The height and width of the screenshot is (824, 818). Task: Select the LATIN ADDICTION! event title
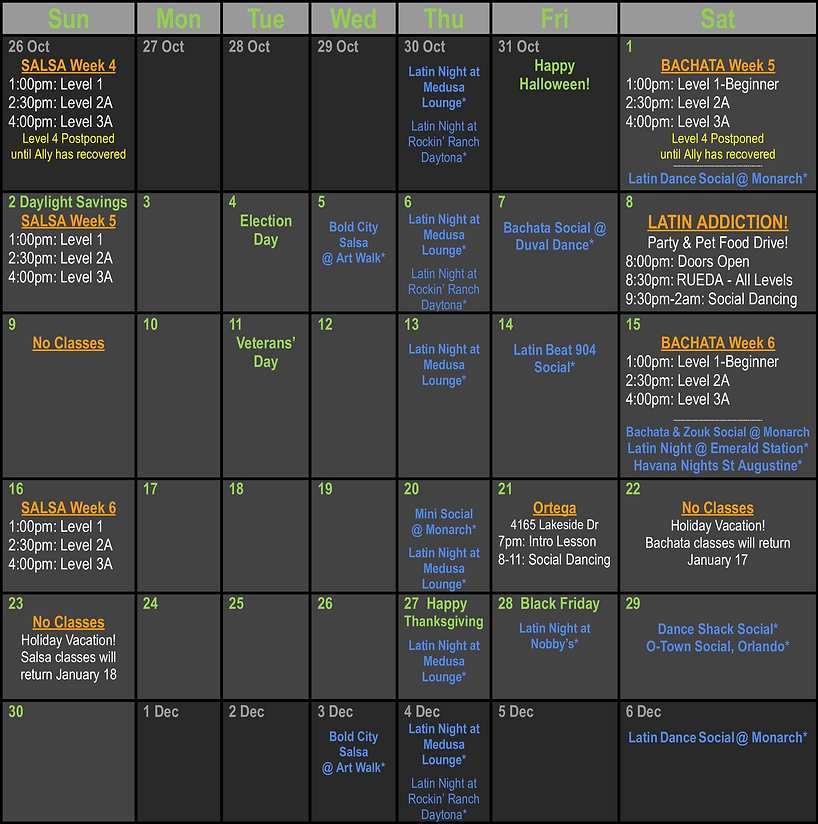(717, 222)
